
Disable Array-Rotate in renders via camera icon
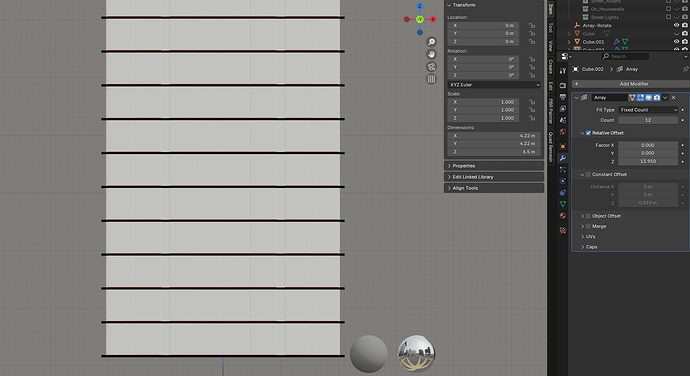point(685,26)
